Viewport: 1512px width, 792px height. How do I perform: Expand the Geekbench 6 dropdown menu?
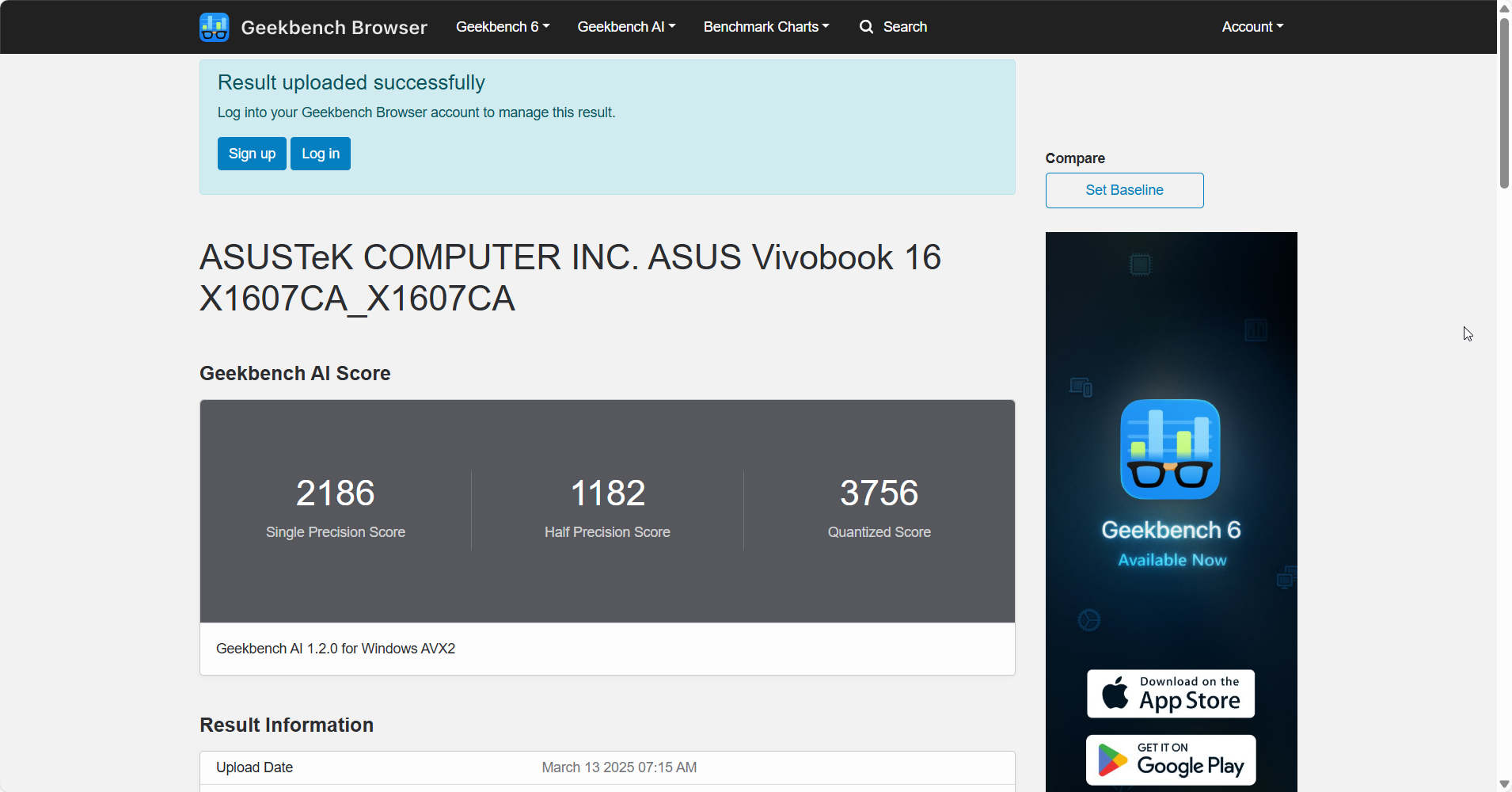(503, 27)
